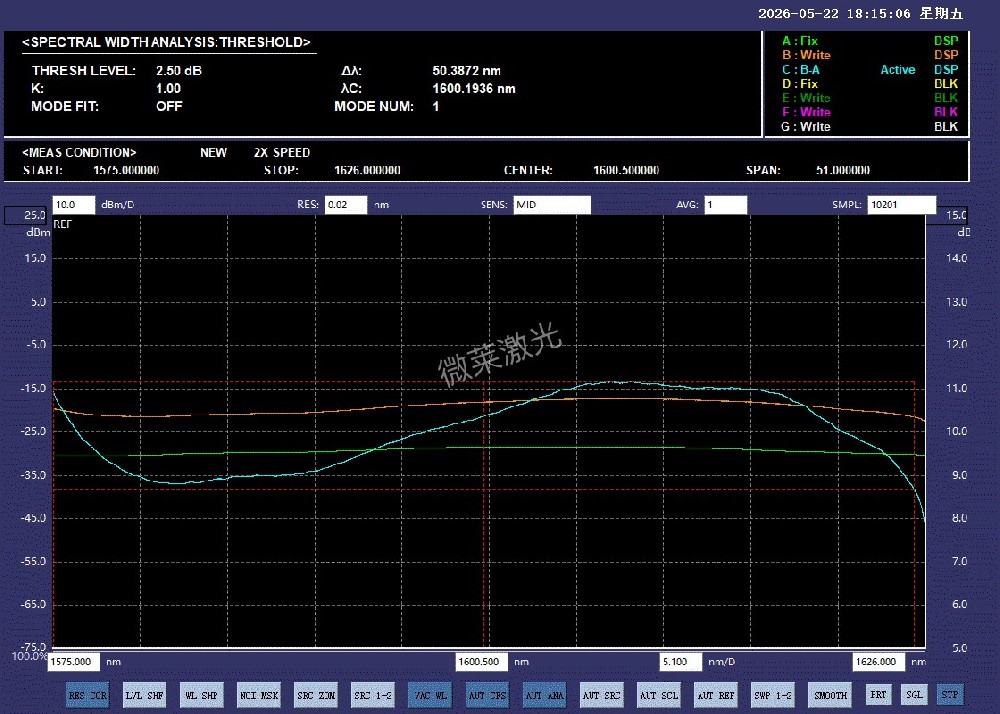
Task: Edit the 1600.500 nm center wavelength field
Action: pos(482,662)
